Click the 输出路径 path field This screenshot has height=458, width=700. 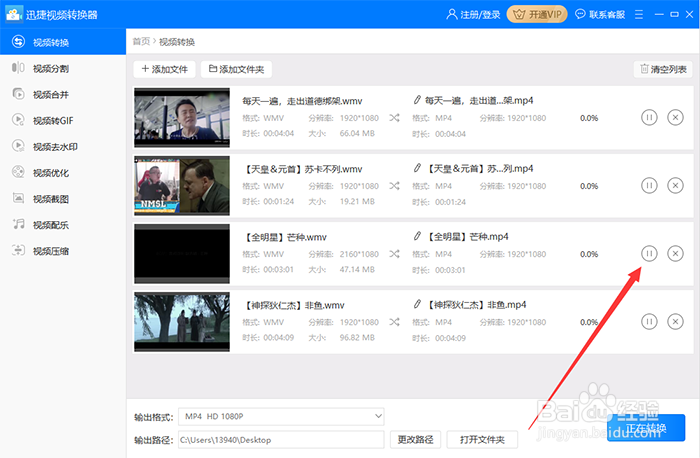pos(281,440)
